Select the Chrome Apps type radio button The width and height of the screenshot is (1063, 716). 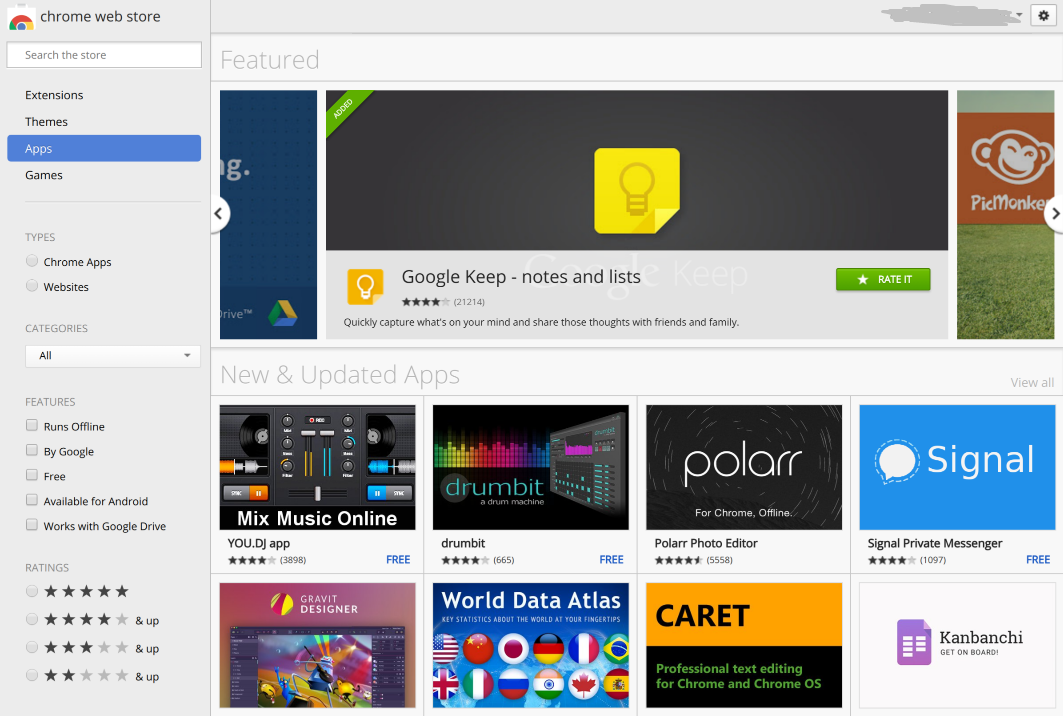click(x=32, y=261)
